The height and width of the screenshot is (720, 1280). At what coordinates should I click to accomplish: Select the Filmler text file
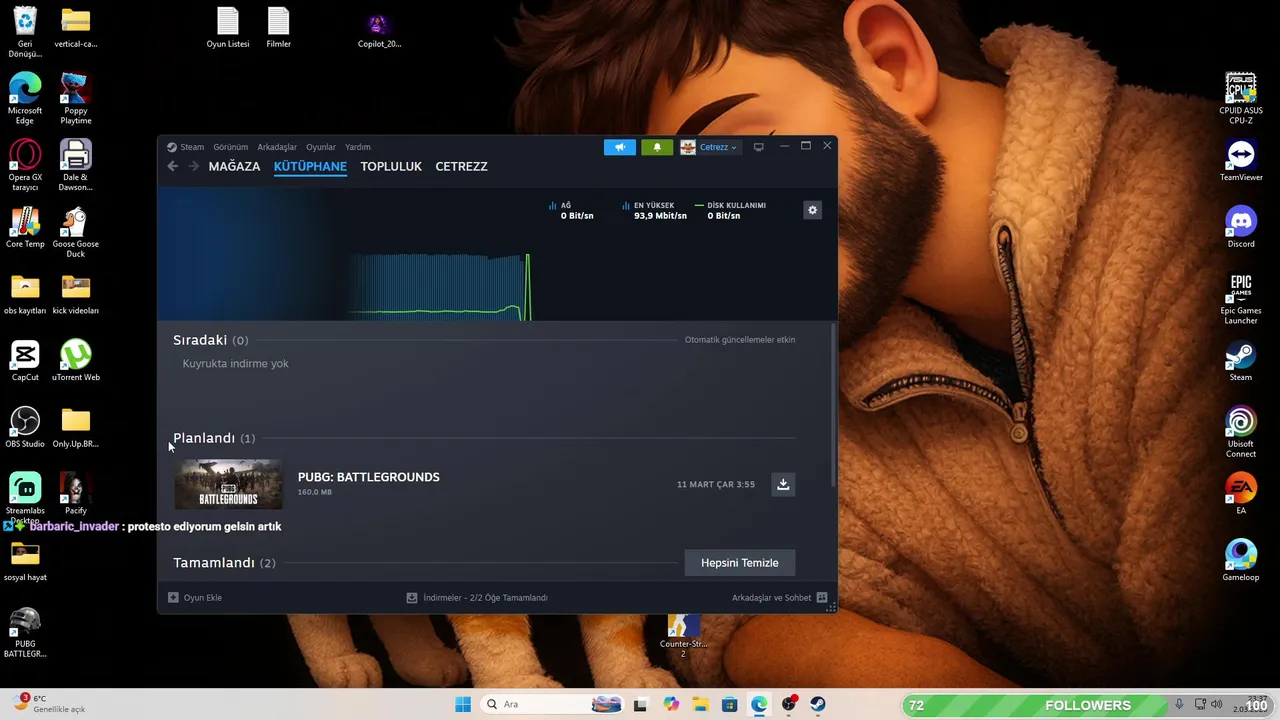point(278,28)
